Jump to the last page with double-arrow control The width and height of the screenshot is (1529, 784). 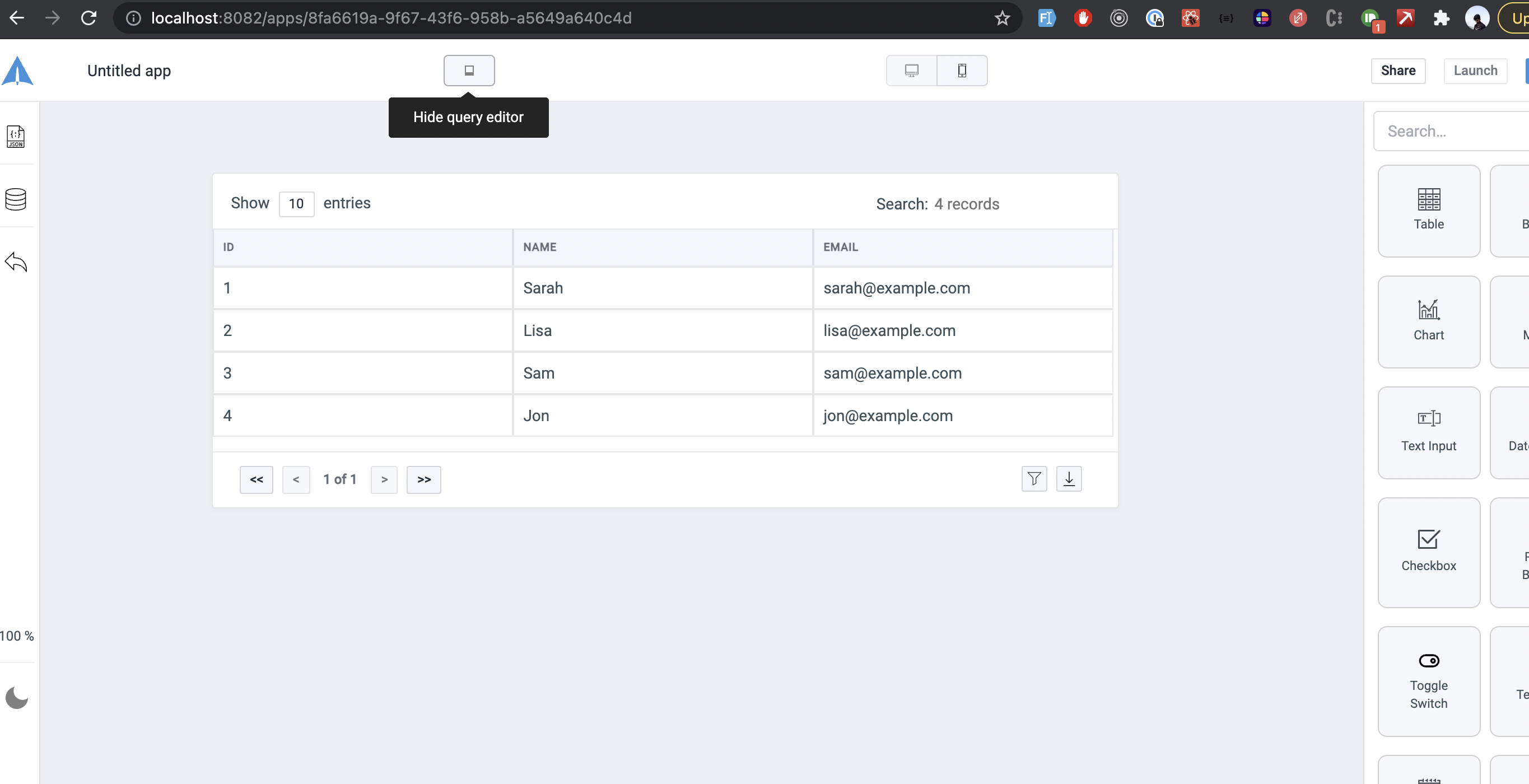click(423, 479)
